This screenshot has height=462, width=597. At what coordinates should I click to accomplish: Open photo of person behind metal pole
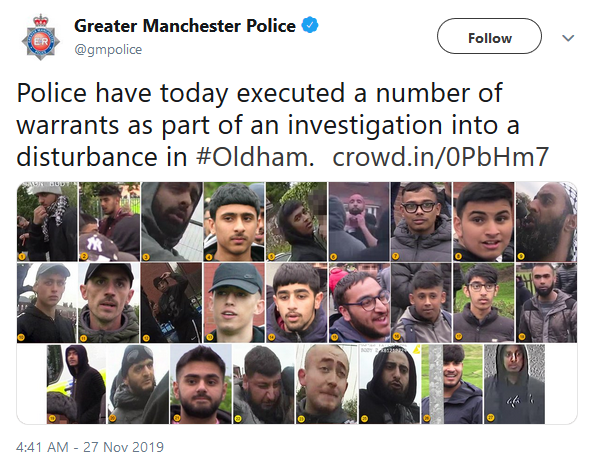[452, 384]
